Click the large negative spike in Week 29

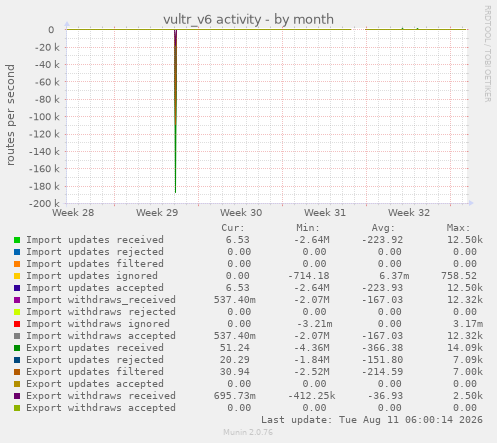point(175,111)
